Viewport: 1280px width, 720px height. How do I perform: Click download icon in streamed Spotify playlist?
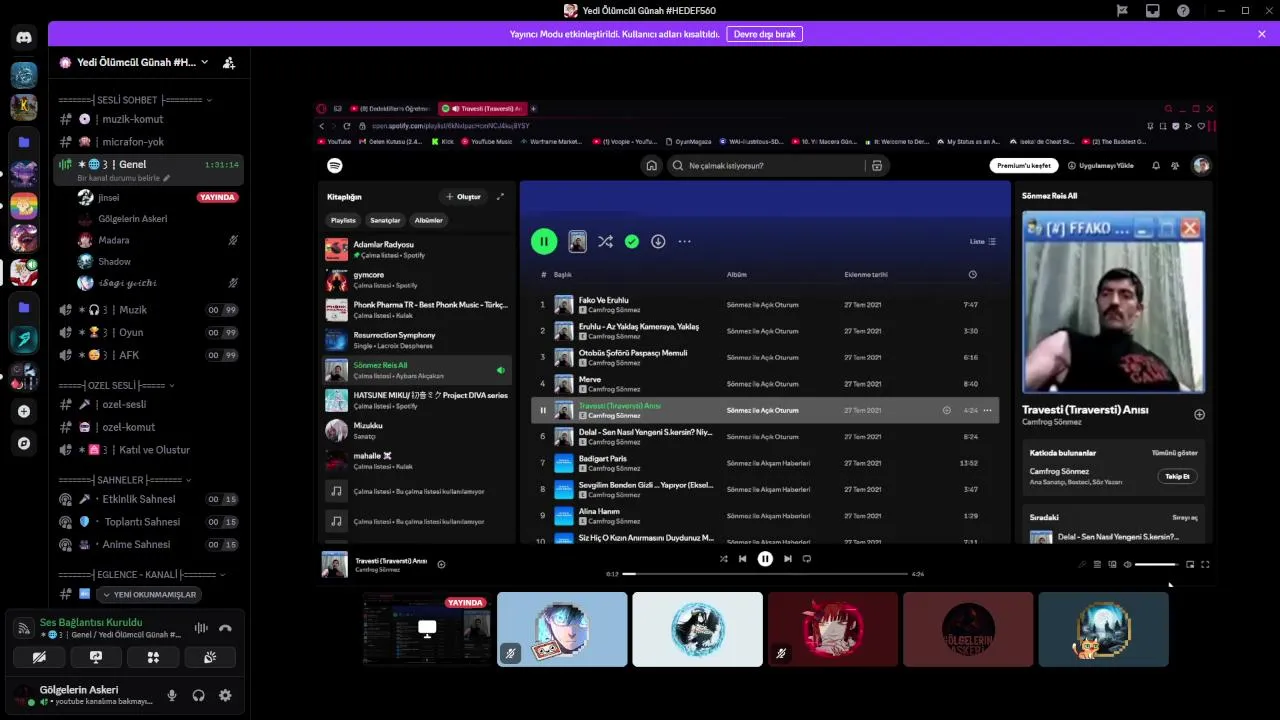658,241
